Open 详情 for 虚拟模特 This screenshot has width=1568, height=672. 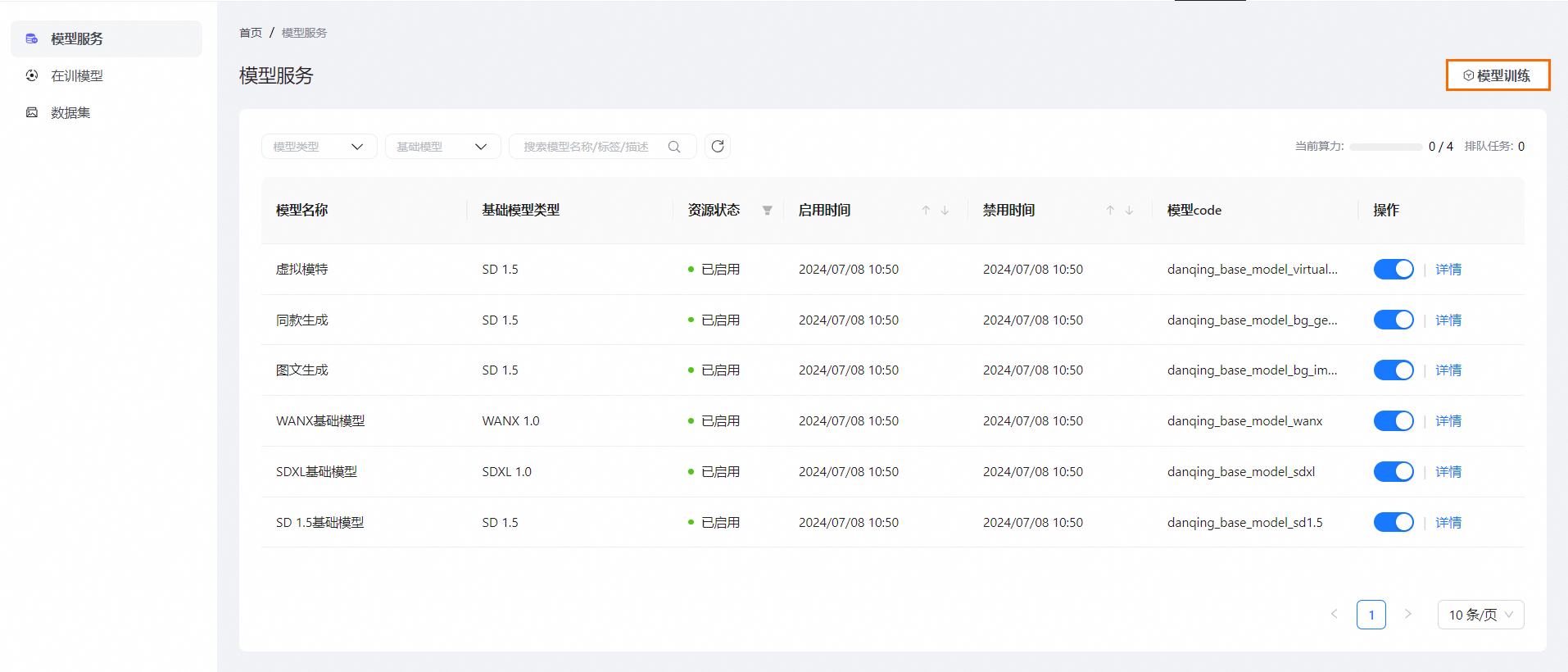[1448, 269]
